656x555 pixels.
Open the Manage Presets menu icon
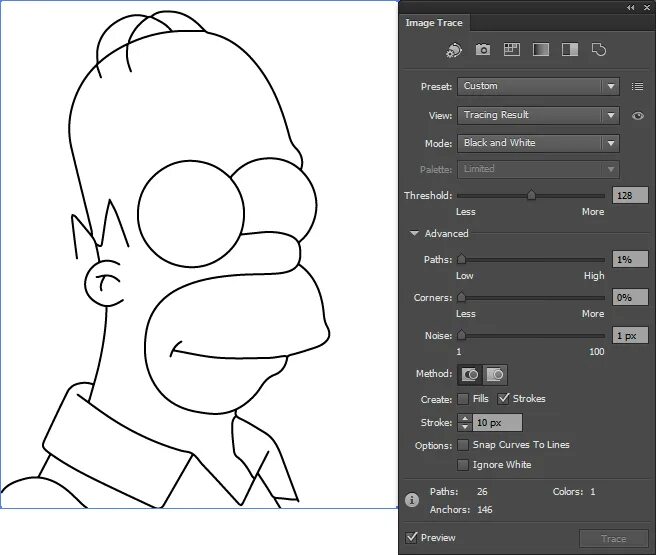(637, 86)
